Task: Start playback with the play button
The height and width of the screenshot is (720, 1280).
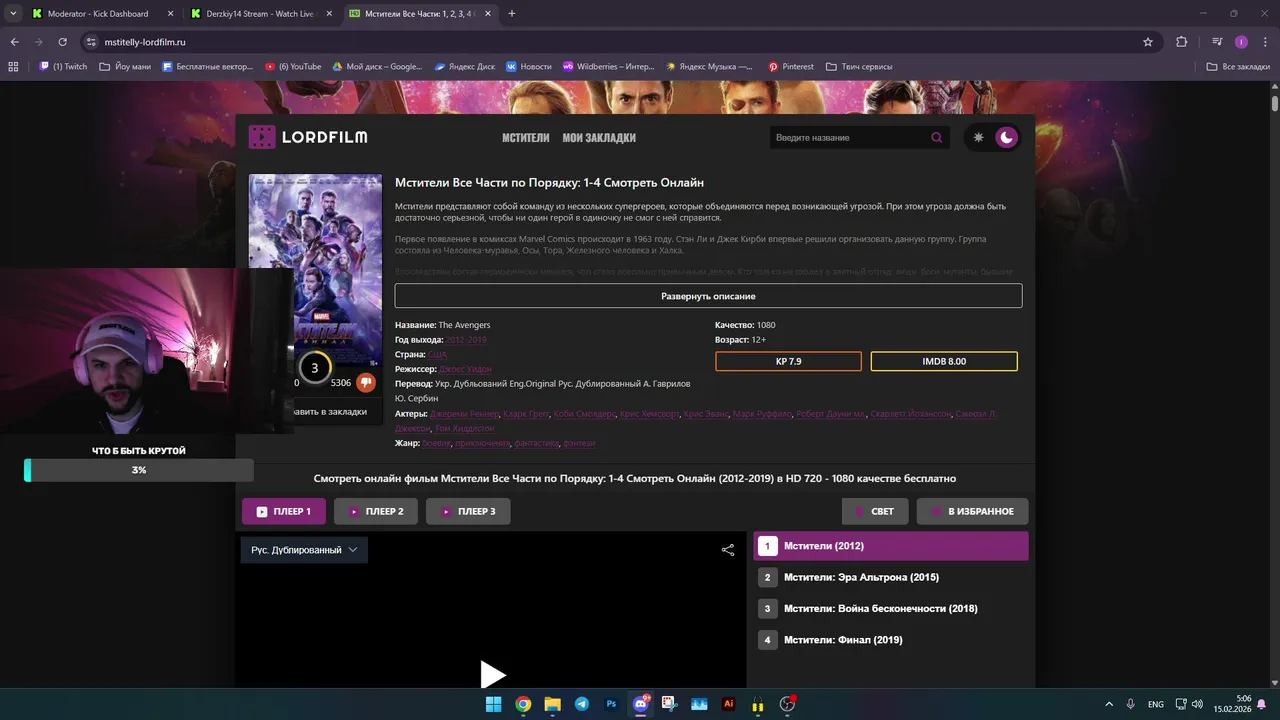Action: coord(492,674)
